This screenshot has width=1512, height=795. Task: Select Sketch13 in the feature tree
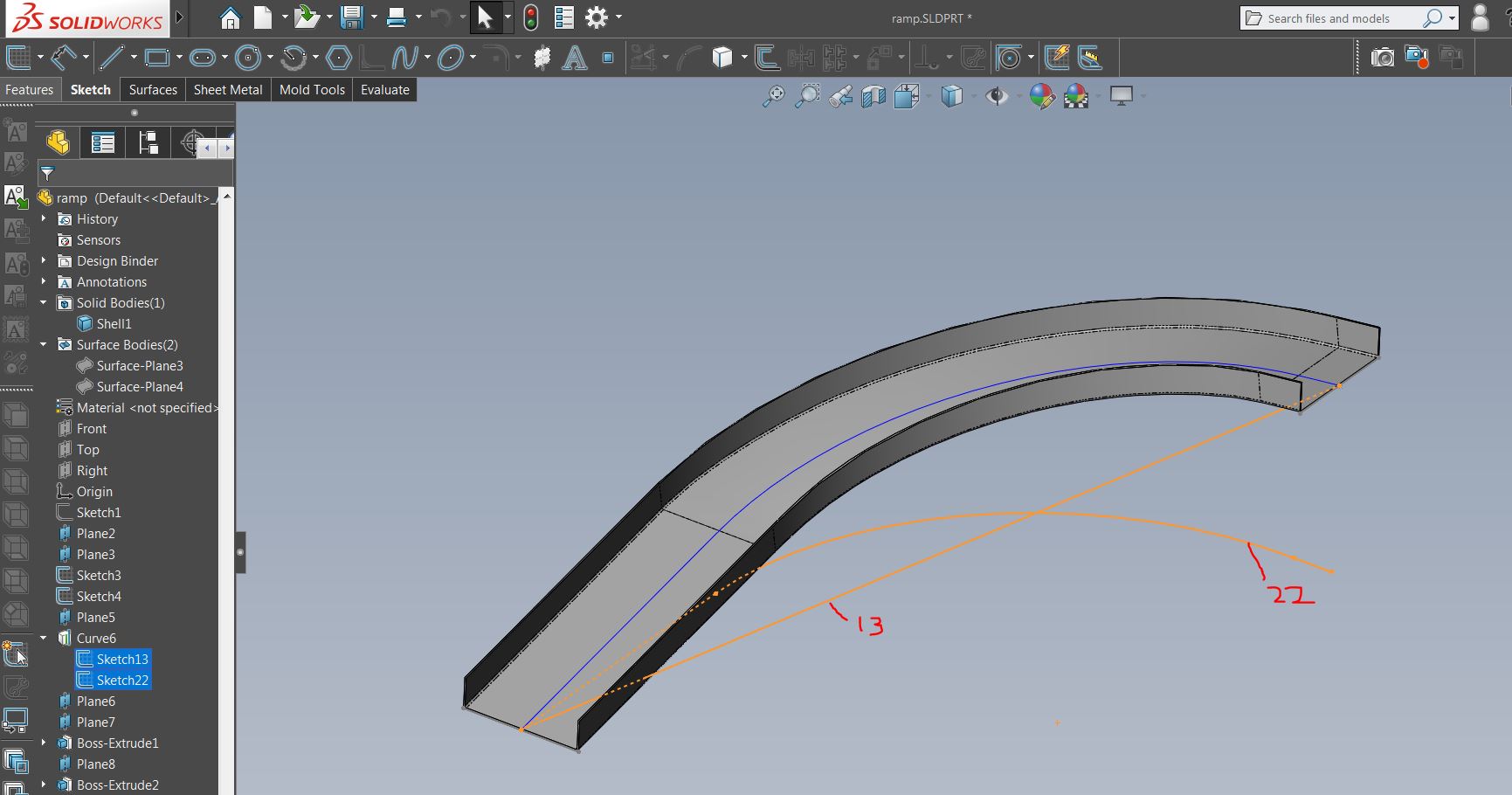(x=114, y=660)
